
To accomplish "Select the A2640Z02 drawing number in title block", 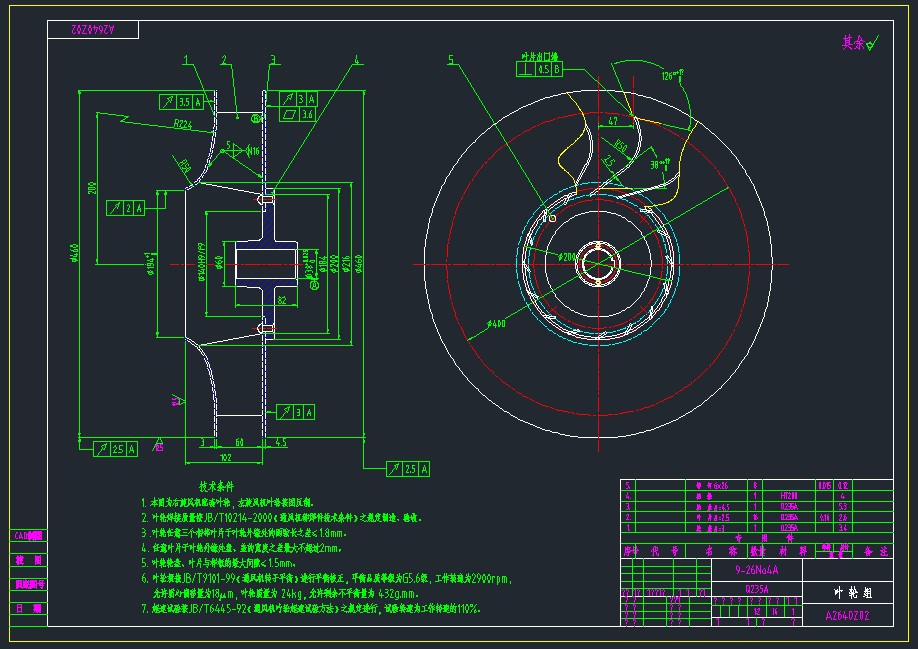I will 847,617.
